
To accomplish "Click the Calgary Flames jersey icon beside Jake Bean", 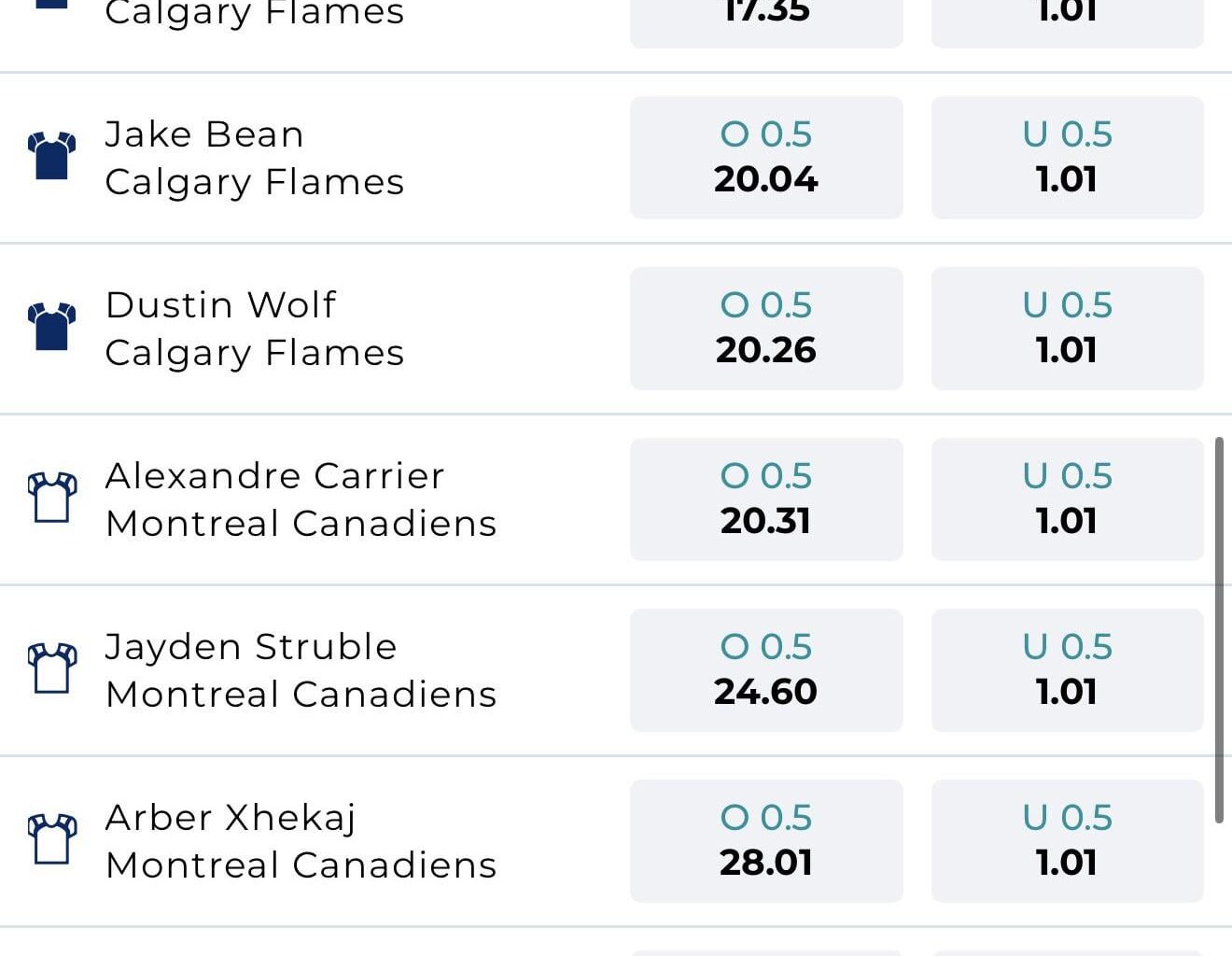I will (x=51, y=156).
